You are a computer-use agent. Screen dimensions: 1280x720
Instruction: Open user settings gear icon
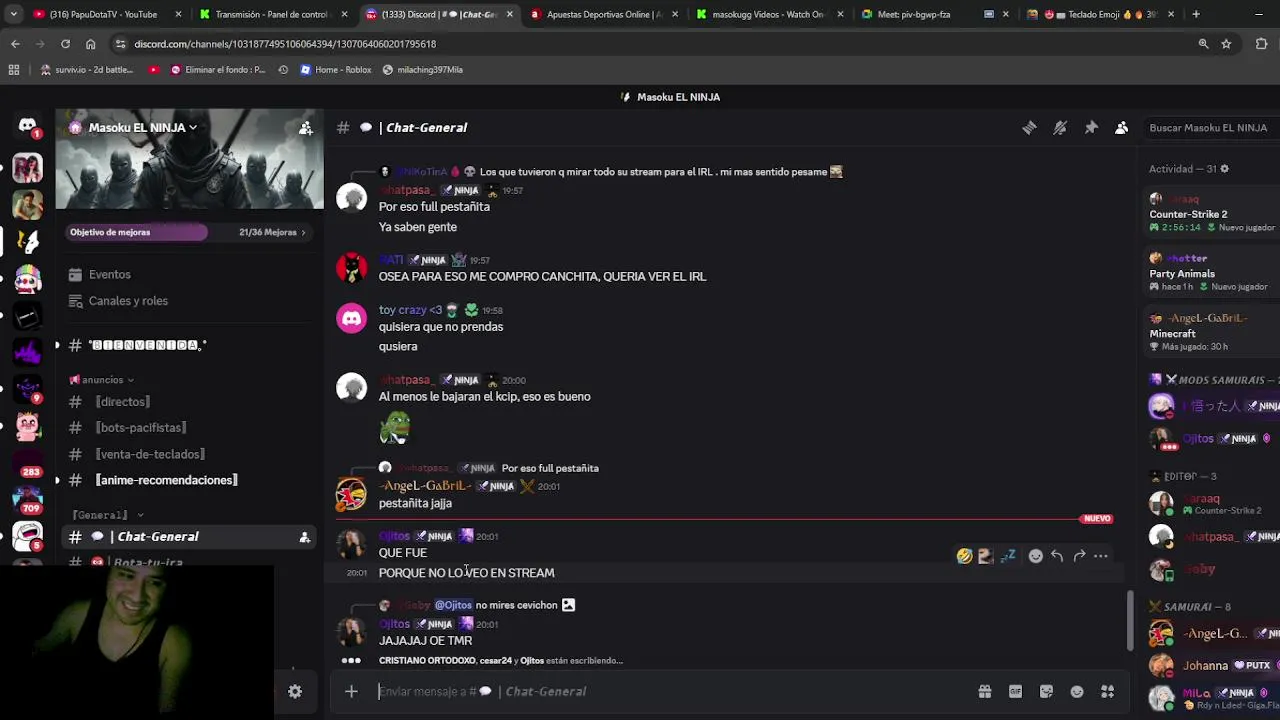295,691
